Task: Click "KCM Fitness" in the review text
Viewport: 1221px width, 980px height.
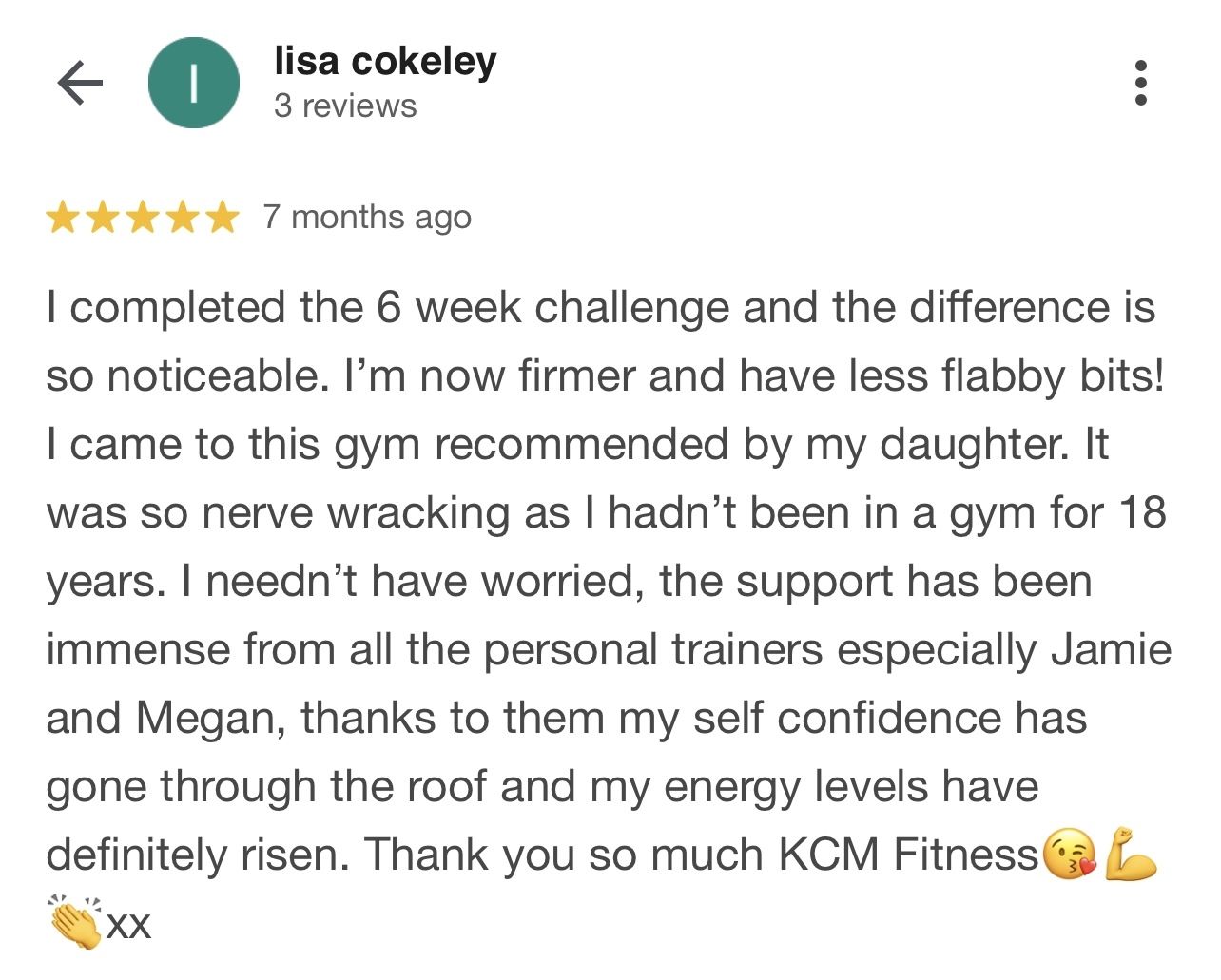Action: [x=907, y=855]
